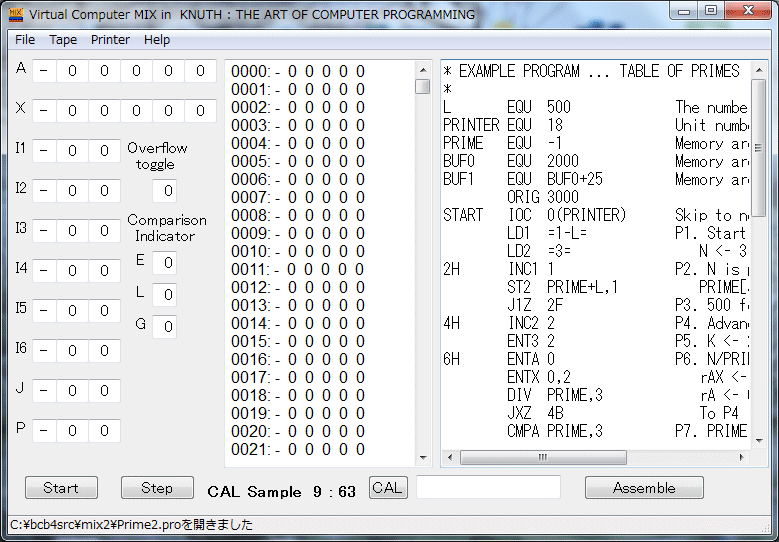Click the MIX application icon in title bar
This screenshot has width=779, height=542.
click(16, 14)
